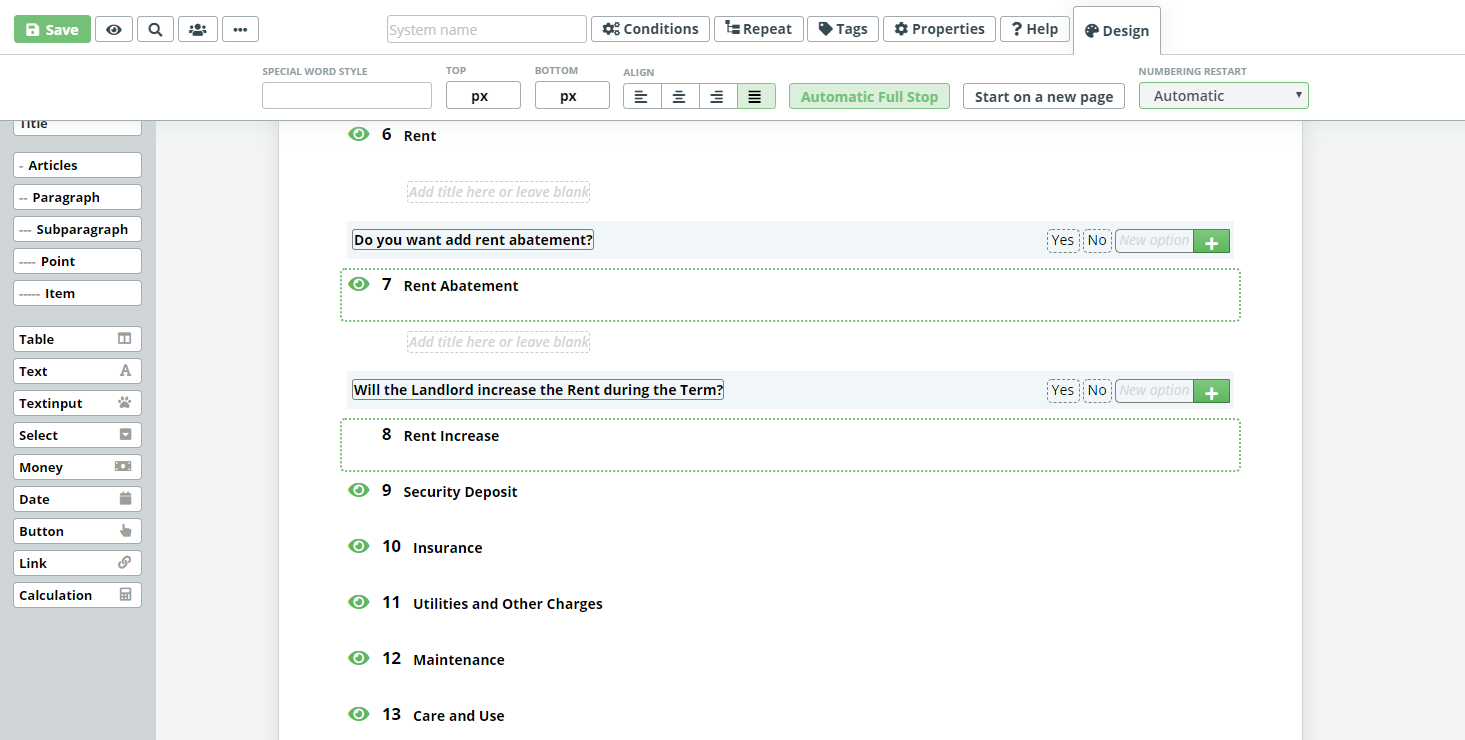The height and width of the screenshot is (740, 1465).
Task: Add option to rent abatement question
Action: (x=1211, y=241)
